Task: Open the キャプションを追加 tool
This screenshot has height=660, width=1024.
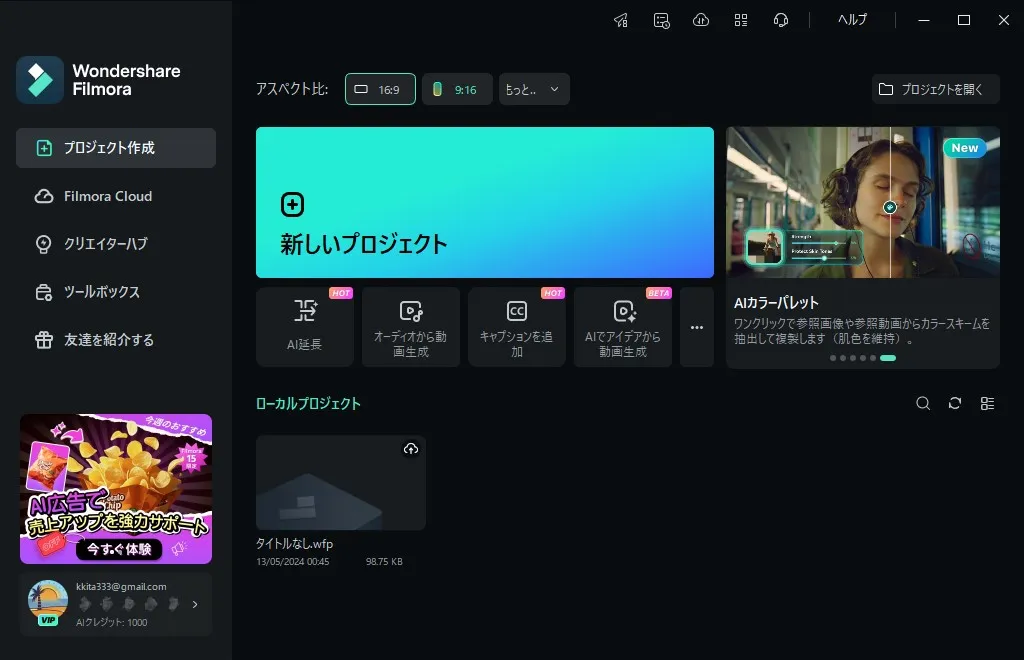Action: (516, 327)
